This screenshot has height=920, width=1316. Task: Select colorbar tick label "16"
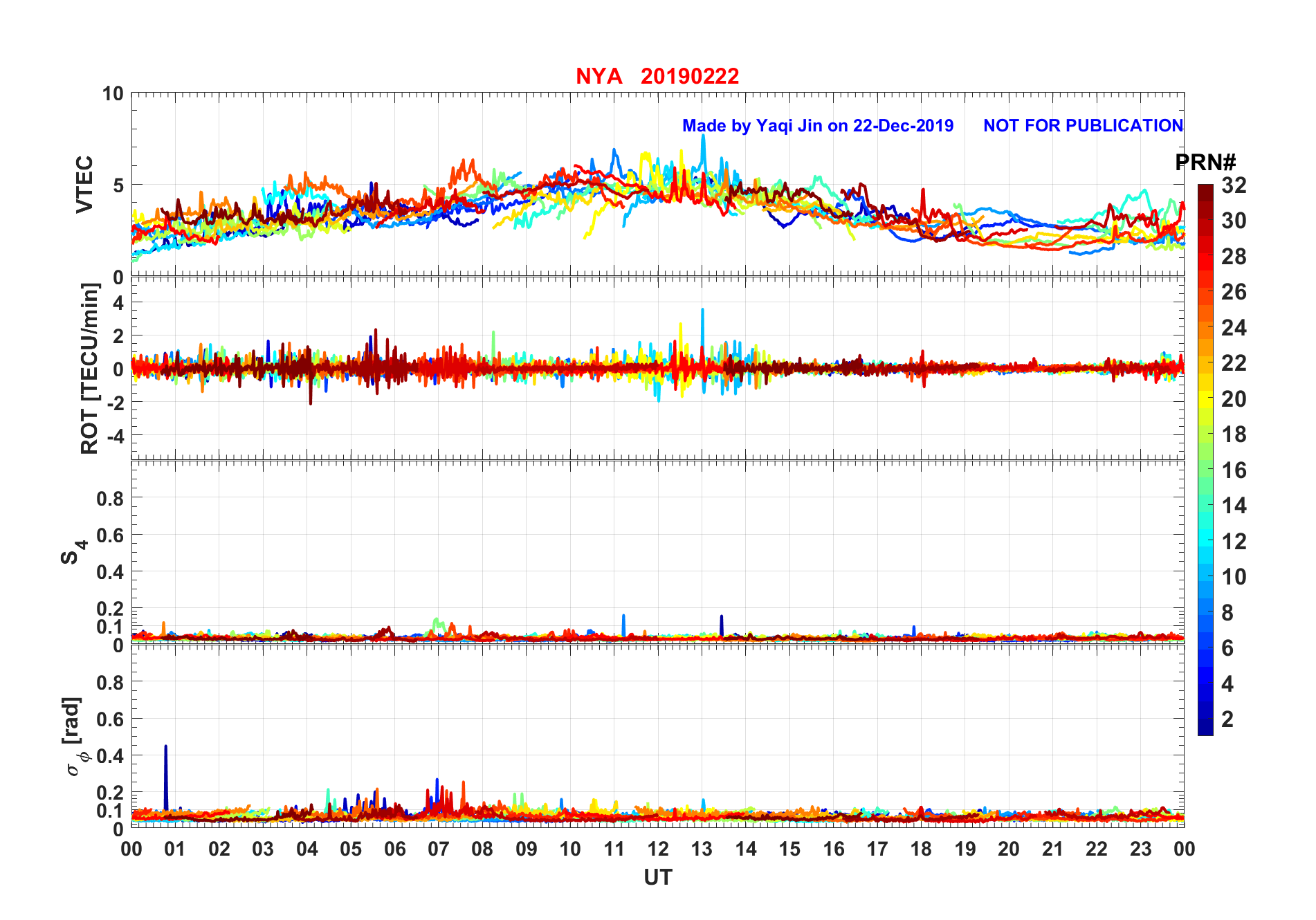(1234, 470)
